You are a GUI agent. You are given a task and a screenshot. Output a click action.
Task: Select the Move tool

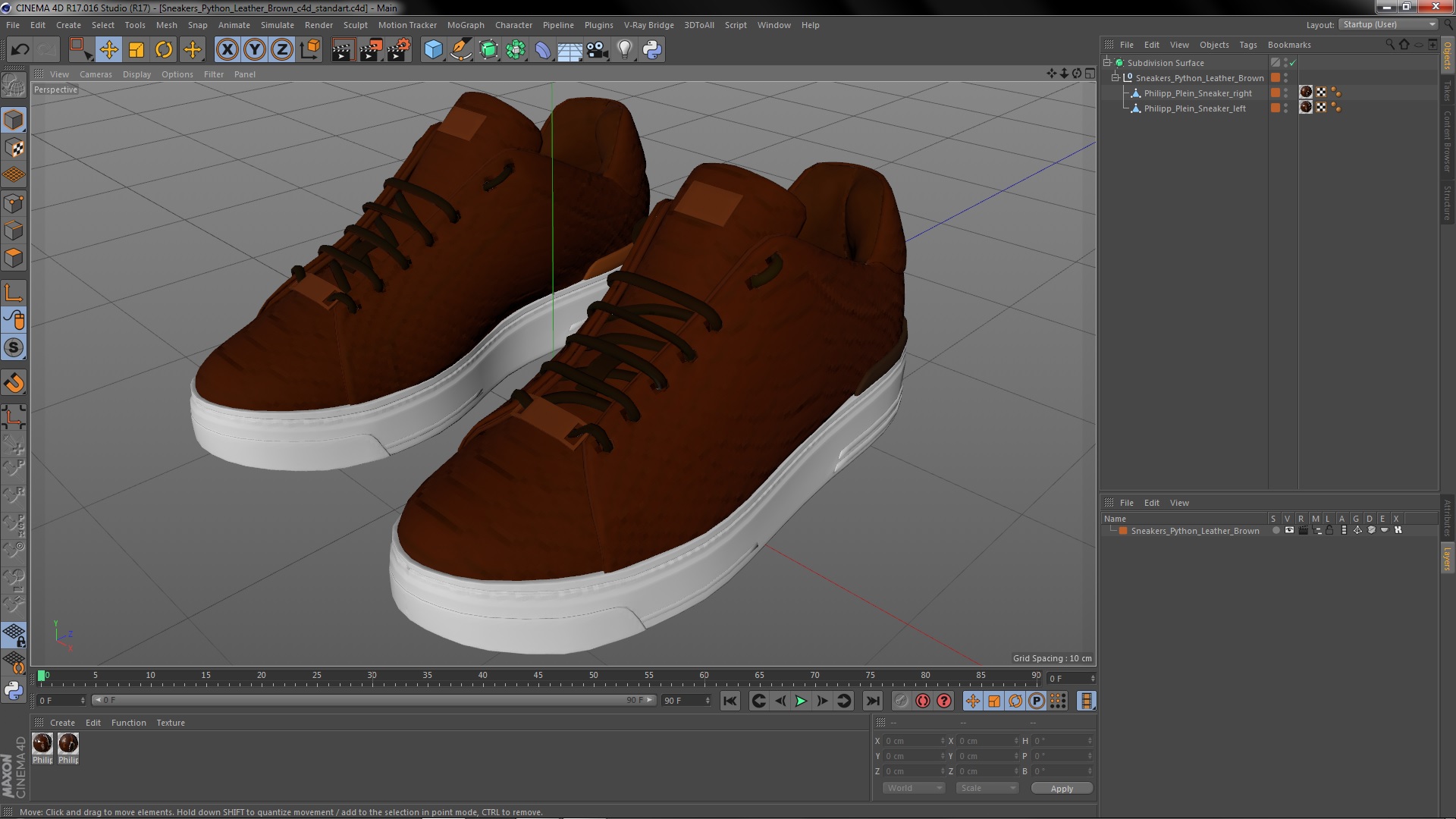[108, 50]
